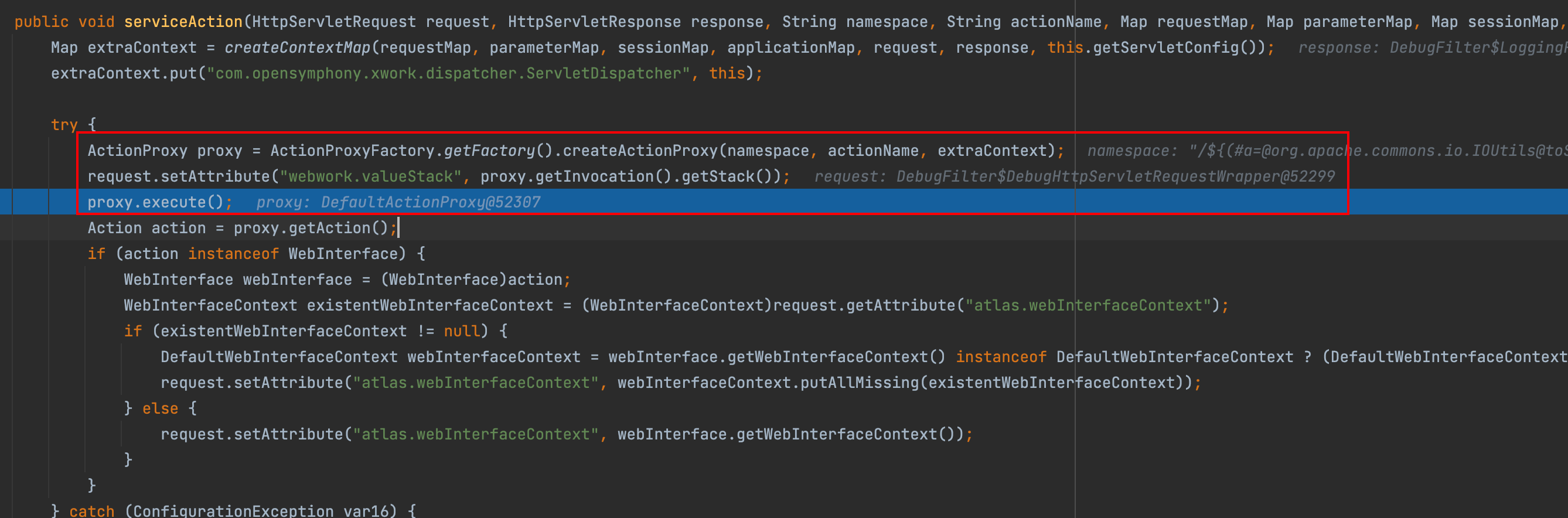This screenshot has height=518, width=1568.
Task: Click the null keyword in if condition
Action: (461, 331)
